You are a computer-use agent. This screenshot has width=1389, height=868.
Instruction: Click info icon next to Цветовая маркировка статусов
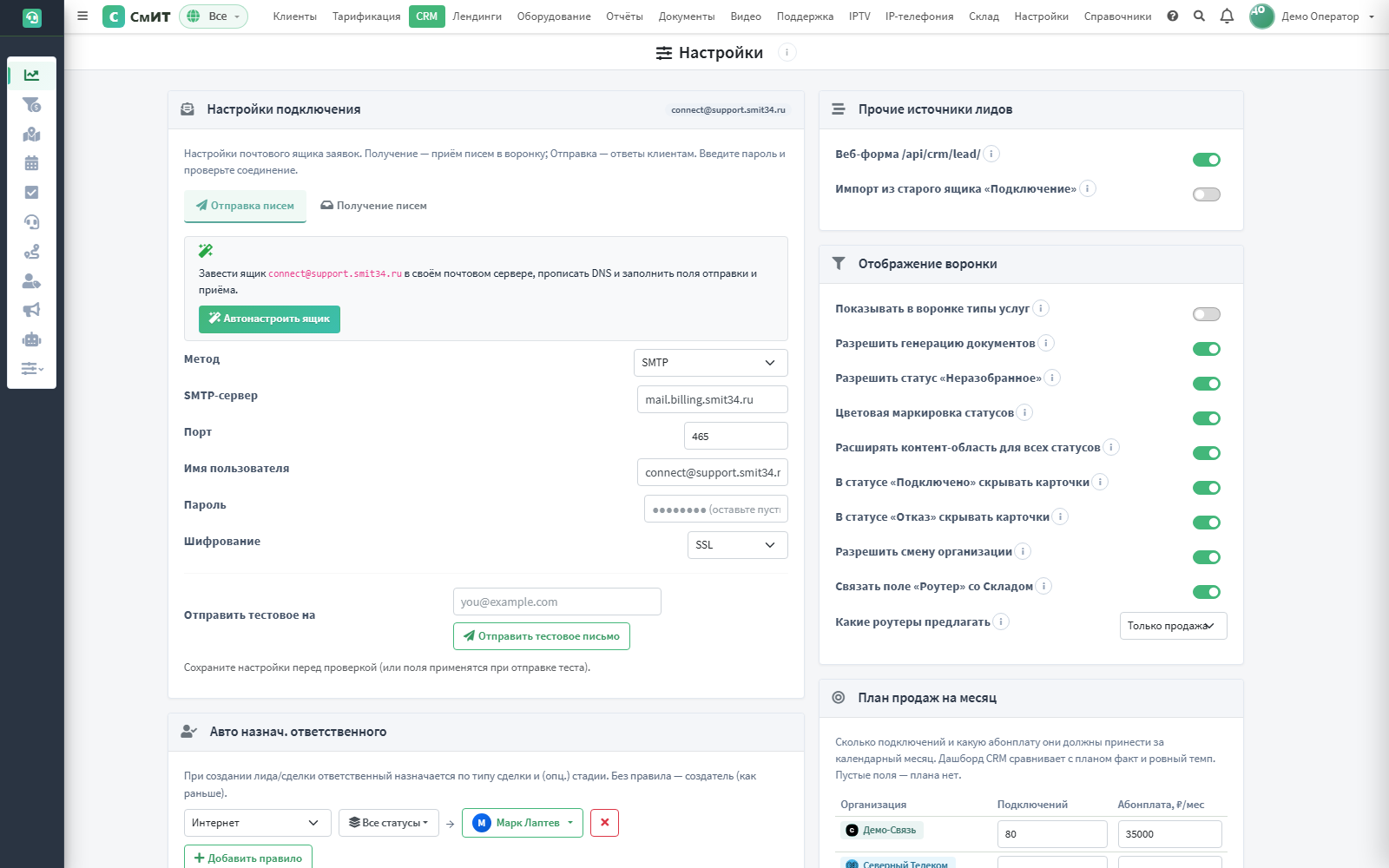click(x=1025, y=412)
